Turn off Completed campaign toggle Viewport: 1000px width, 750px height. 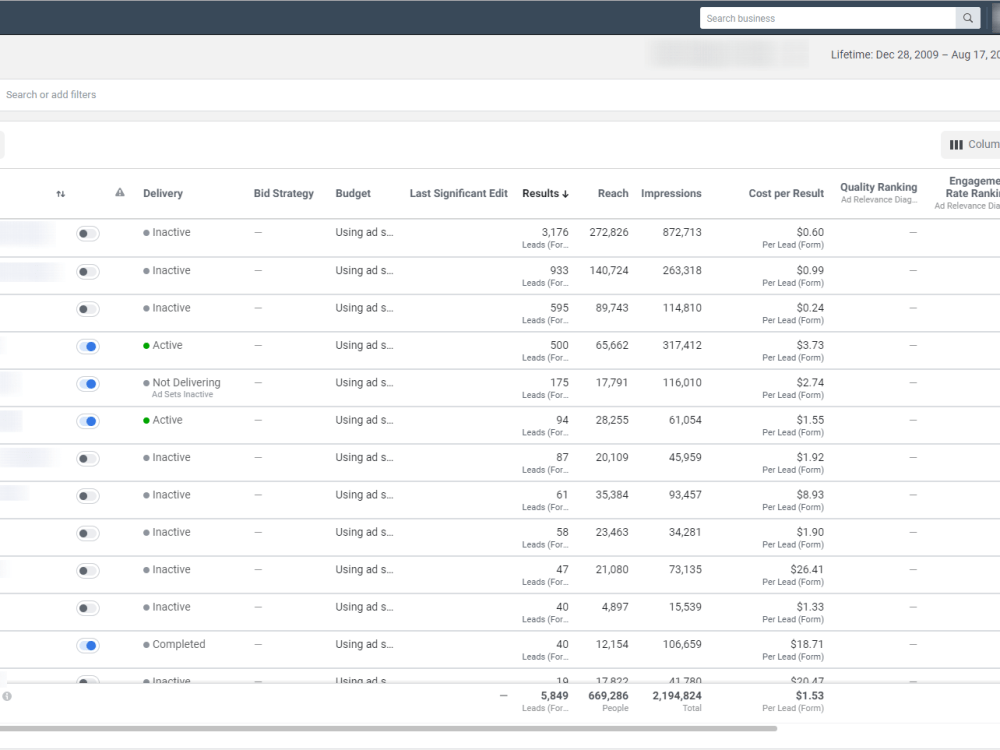pos(88,645)
